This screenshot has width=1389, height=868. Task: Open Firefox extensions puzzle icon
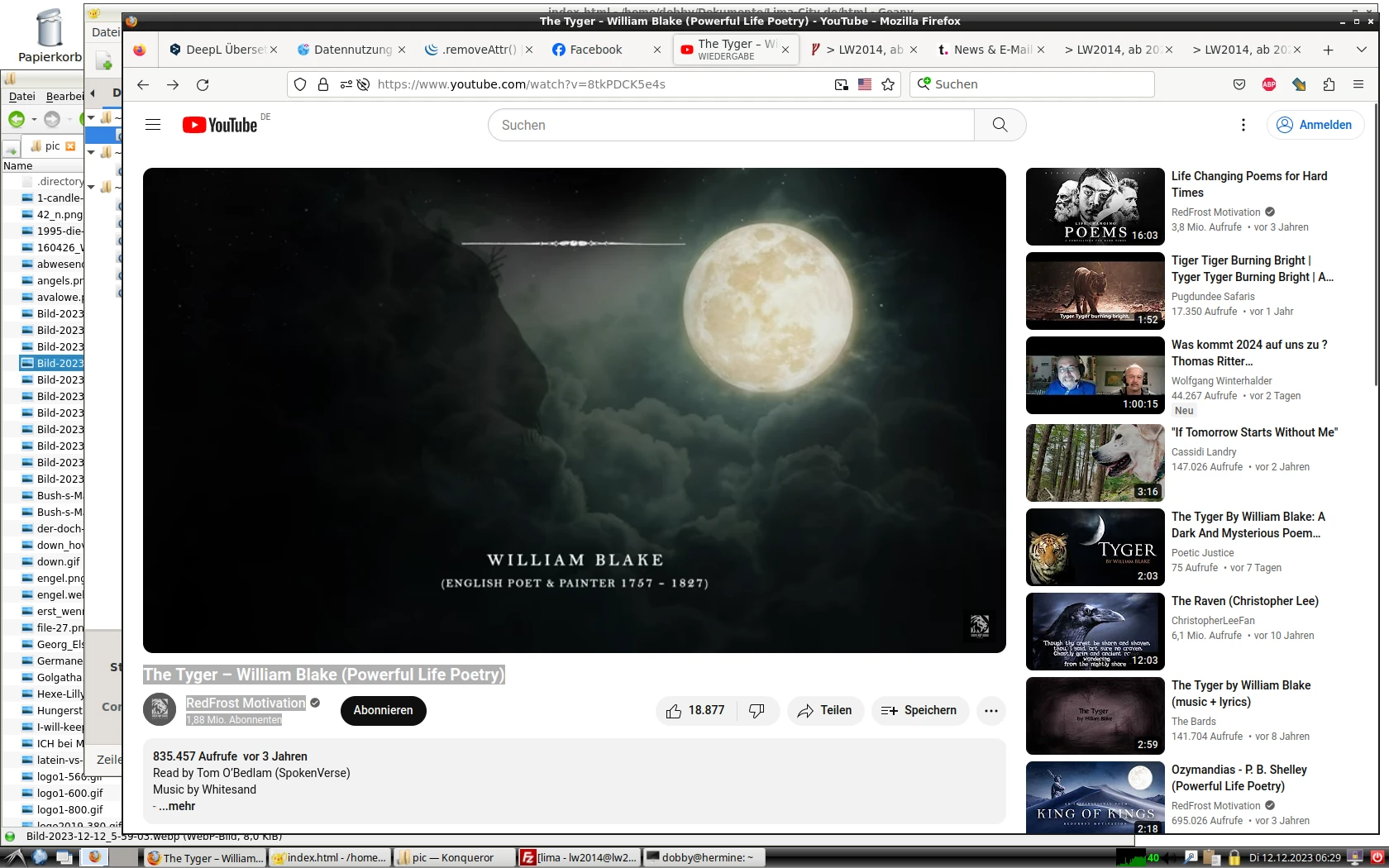(1329, 84)
